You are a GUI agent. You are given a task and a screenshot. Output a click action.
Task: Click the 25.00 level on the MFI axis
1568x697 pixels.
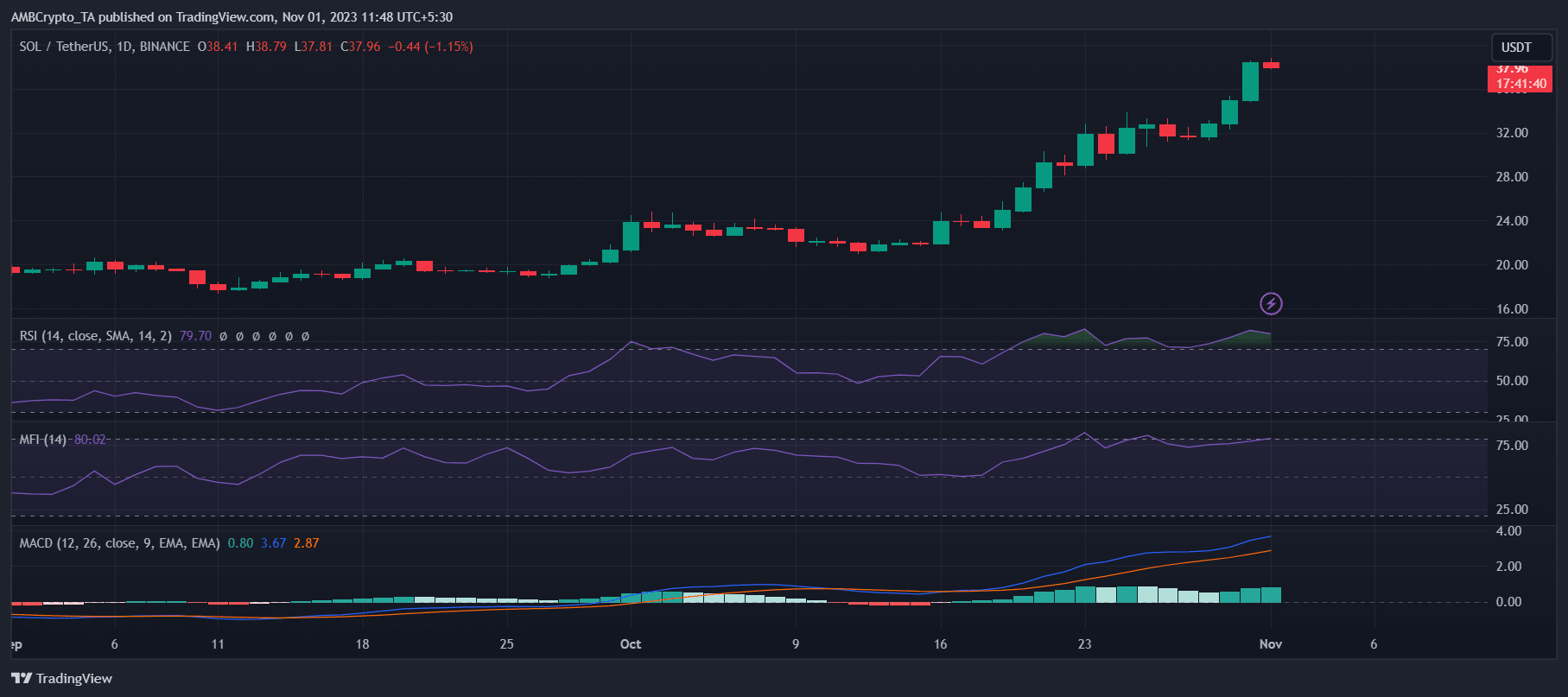[x=1512, y=510]
